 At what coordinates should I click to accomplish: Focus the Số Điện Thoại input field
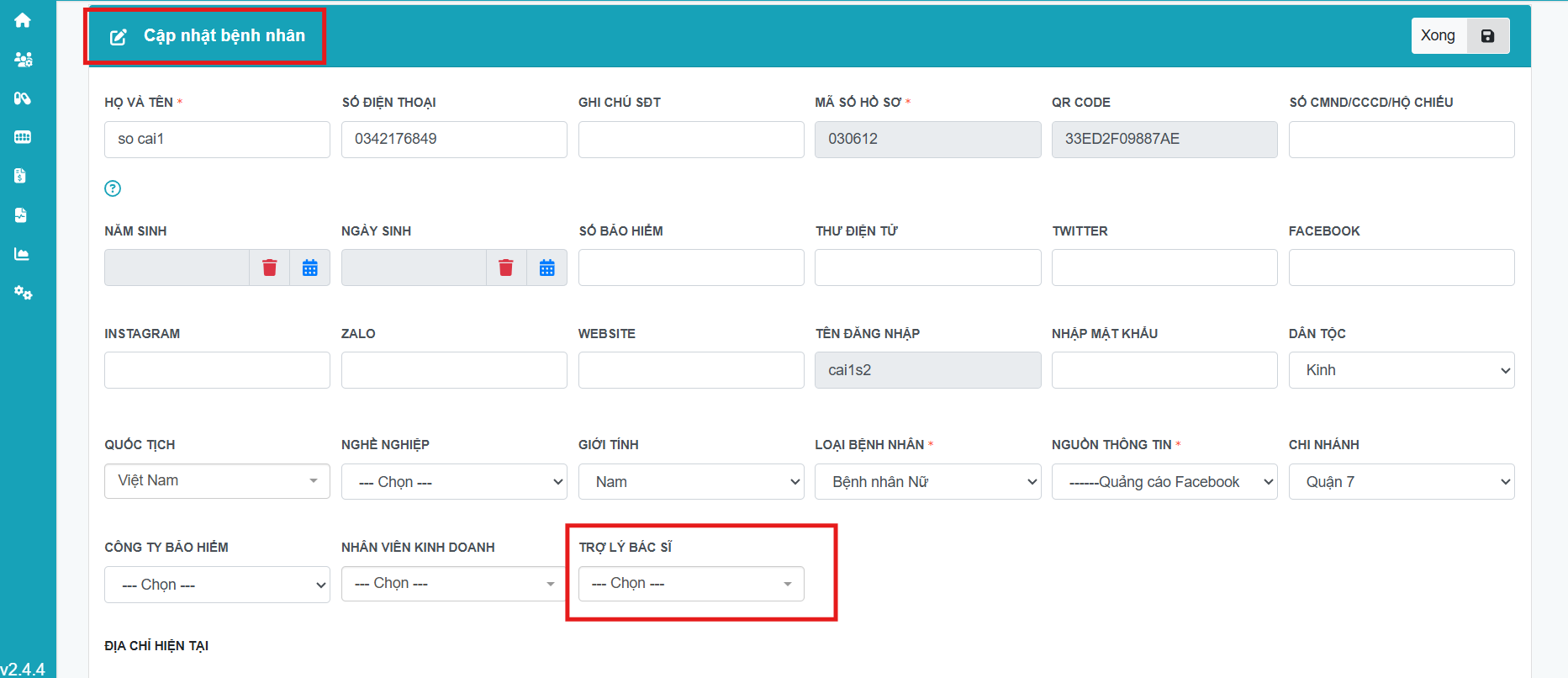(454, 140)
